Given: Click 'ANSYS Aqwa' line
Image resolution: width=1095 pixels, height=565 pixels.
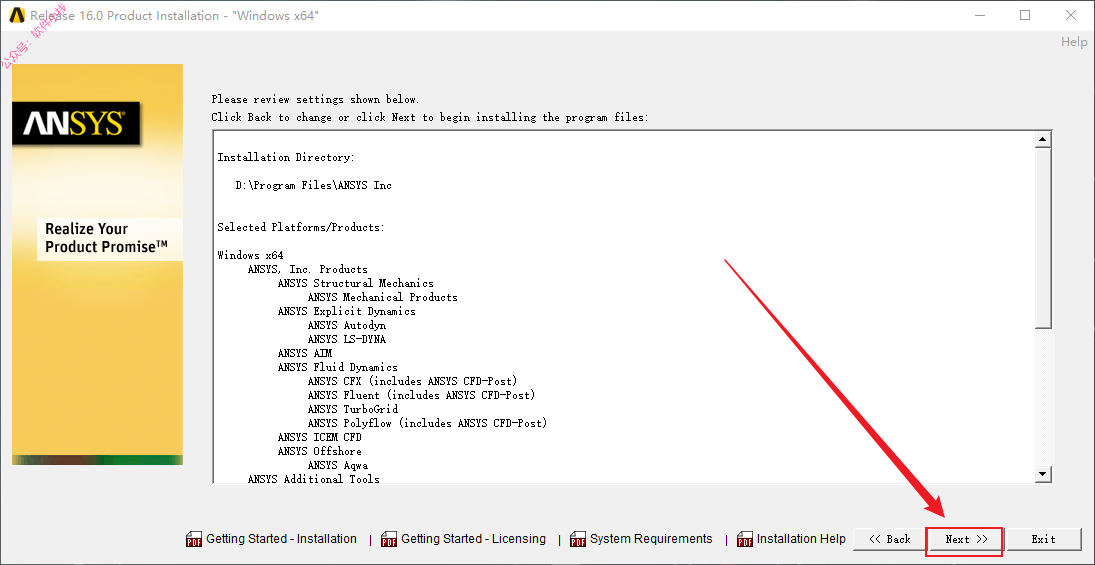Looking at the screenshot, I should click(x=337, y=465).
